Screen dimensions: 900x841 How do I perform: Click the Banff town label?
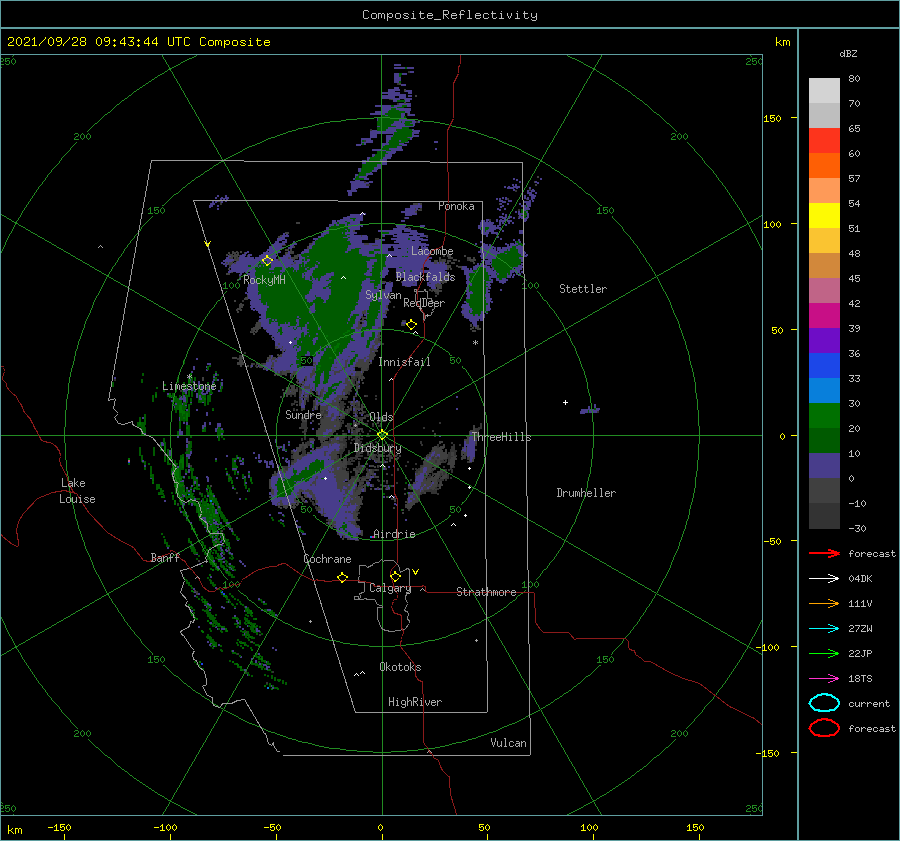pos(165,557)
